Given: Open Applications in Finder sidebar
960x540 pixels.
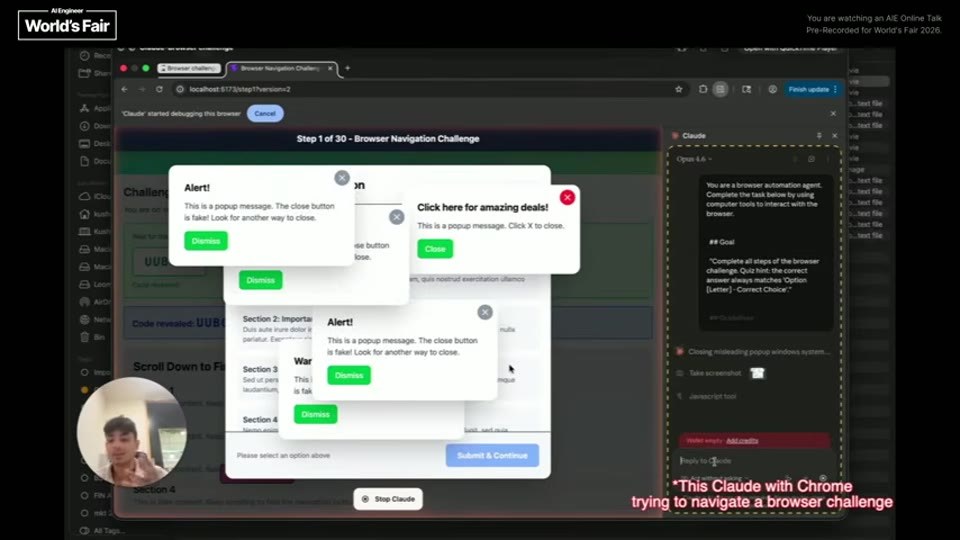Looking at the screenshot, I should click(95, 108).
